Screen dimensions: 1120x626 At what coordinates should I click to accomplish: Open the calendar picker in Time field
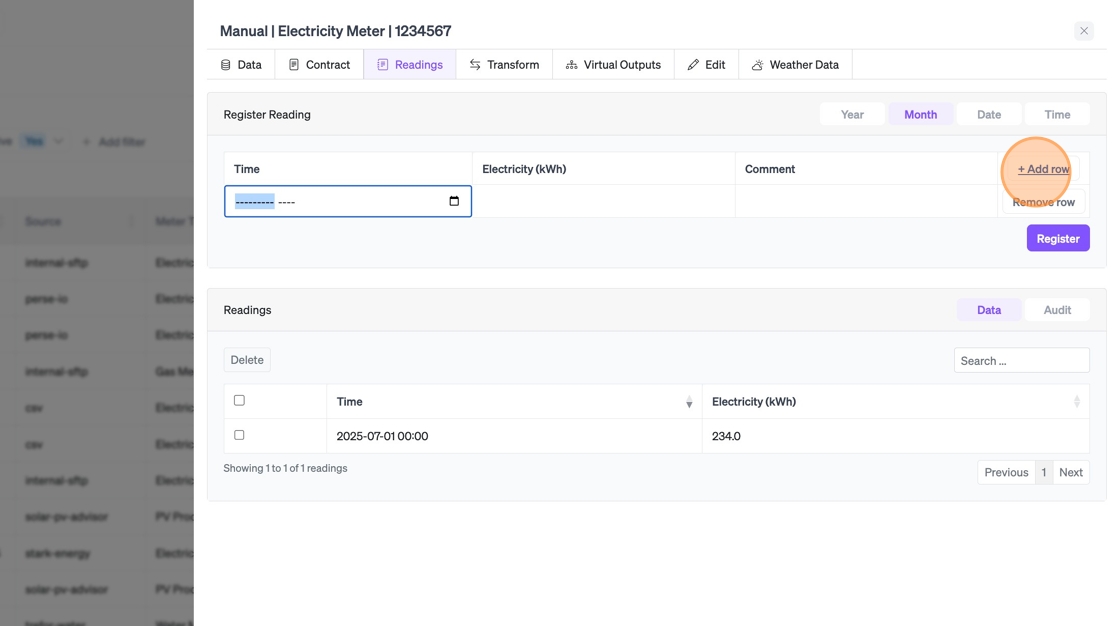pyautogui.click(x=454, y=201)
